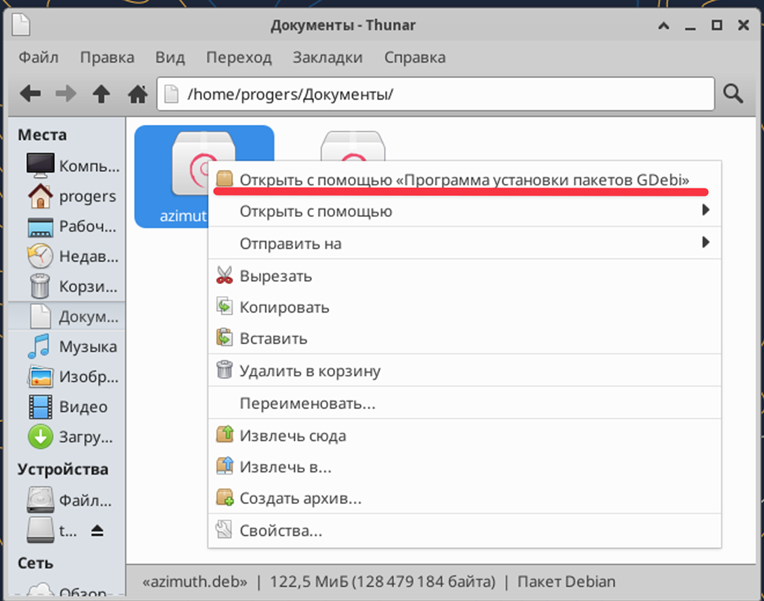Open Видео in the sidebar
764x601 pixels.
coord(67,407)
